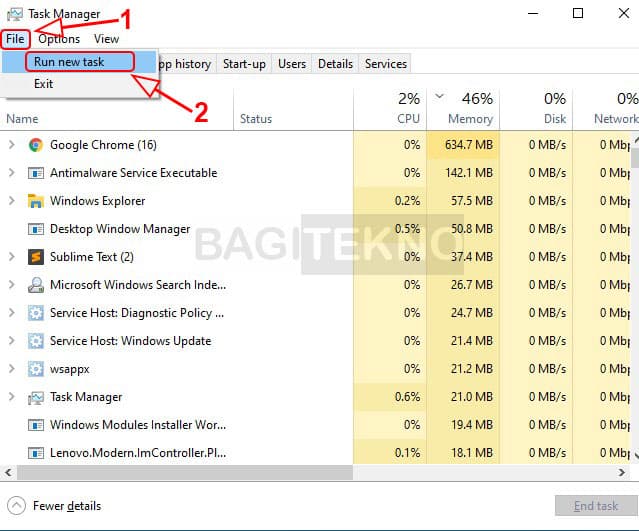The width and height of the screenshot is (639, 531).
Task: Expand Service Host: Diagnostic Policy row
Action: pyautogui.click(x=12, y=313)
